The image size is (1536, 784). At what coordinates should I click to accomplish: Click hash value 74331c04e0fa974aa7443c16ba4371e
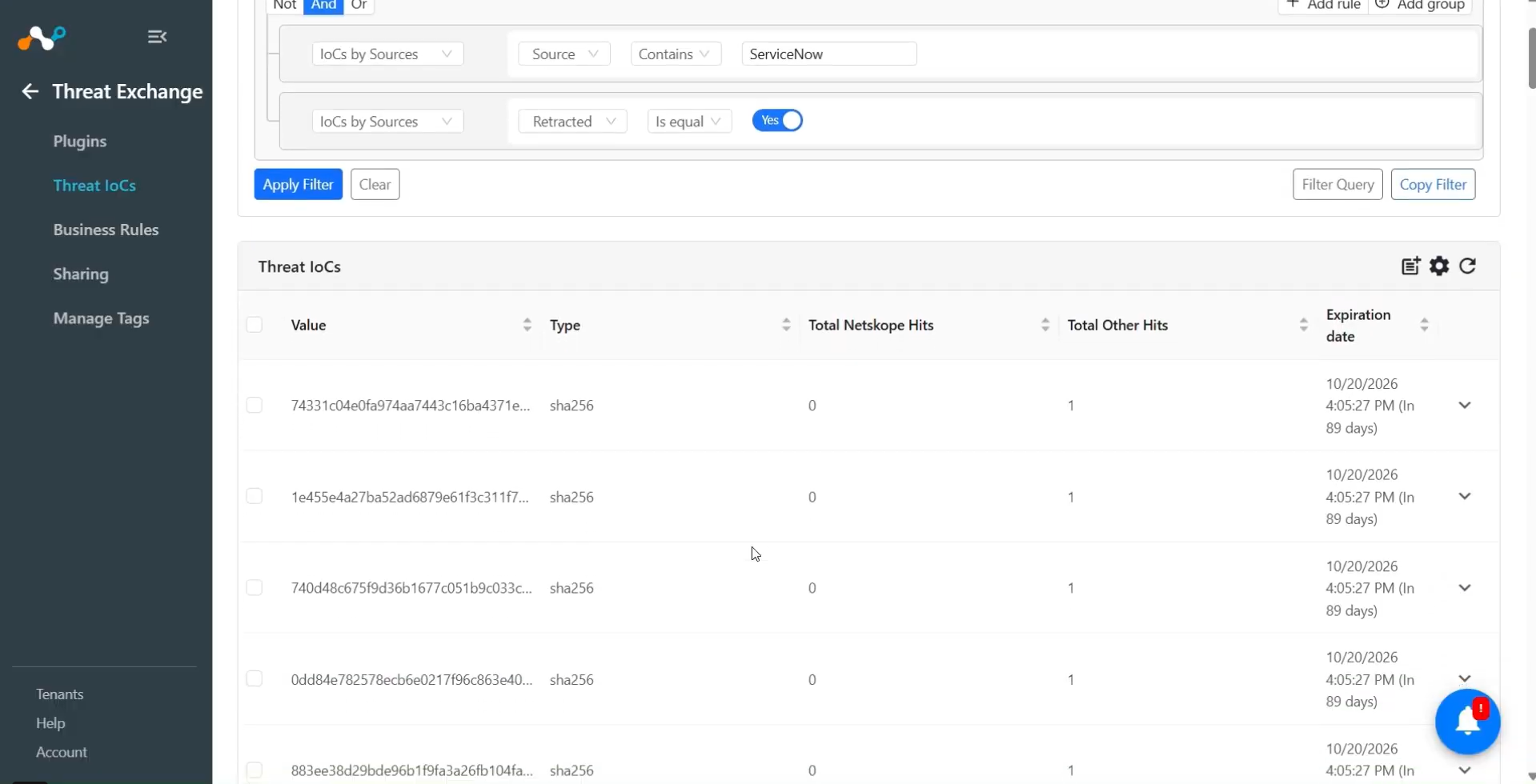(x=411, y=406)
